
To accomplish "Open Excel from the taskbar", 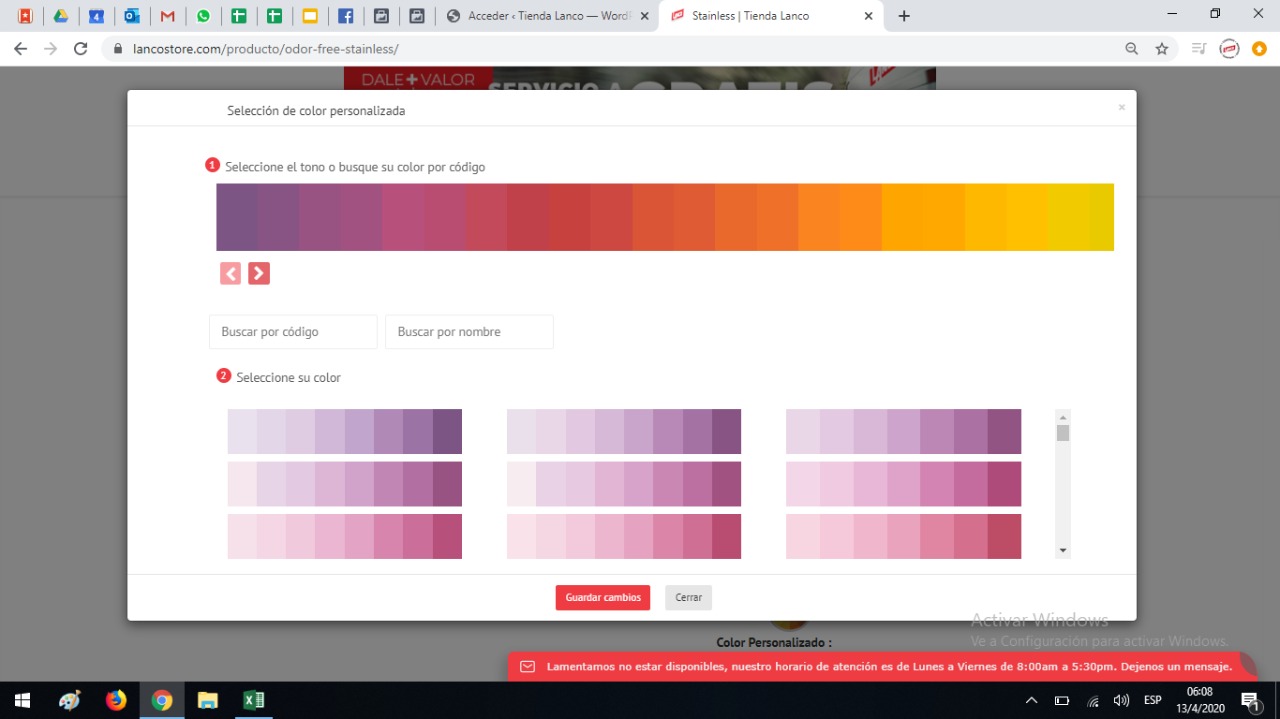I will point(253,700).
